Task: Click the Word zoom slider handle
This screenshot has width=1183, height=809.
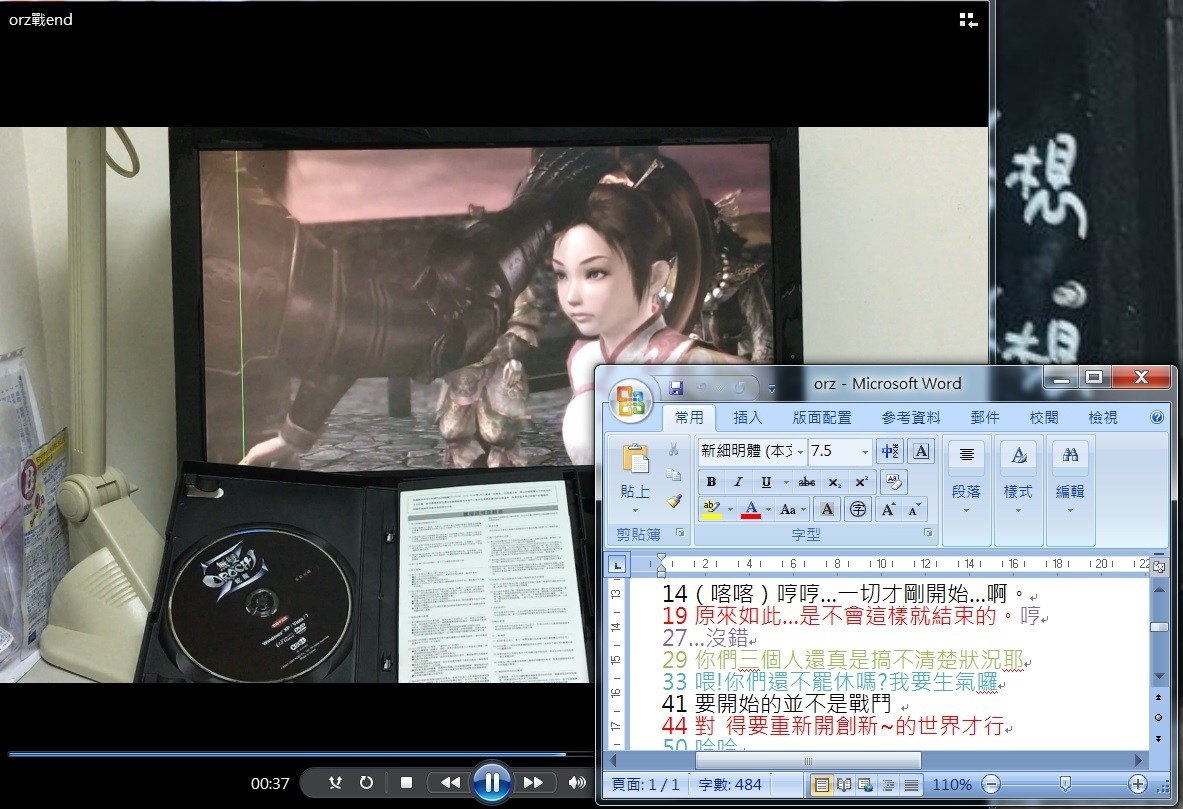Action: [x=1065, y=785]
